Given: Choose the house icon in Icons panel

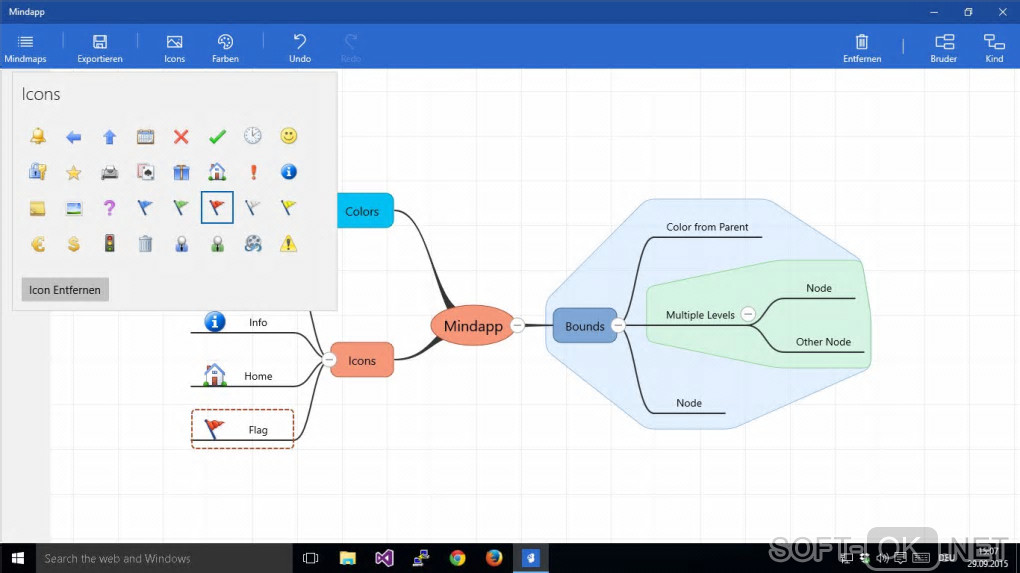Looking at the screenshot, I should coord(217,172).
